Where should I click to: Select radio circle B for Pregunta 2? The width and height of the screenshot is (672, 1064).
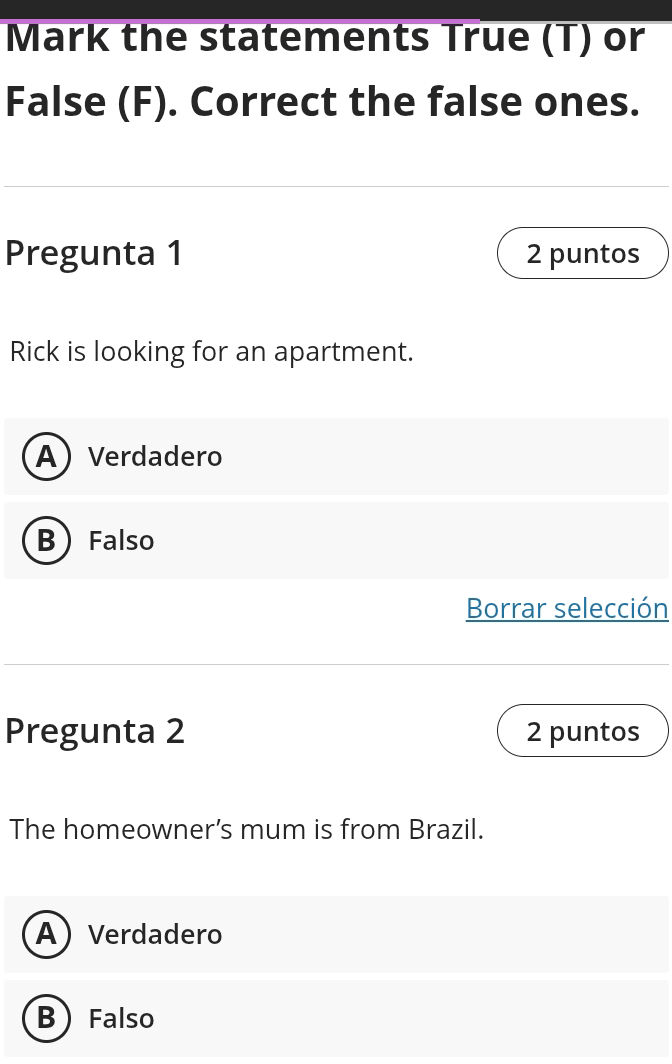[46, 1019]
